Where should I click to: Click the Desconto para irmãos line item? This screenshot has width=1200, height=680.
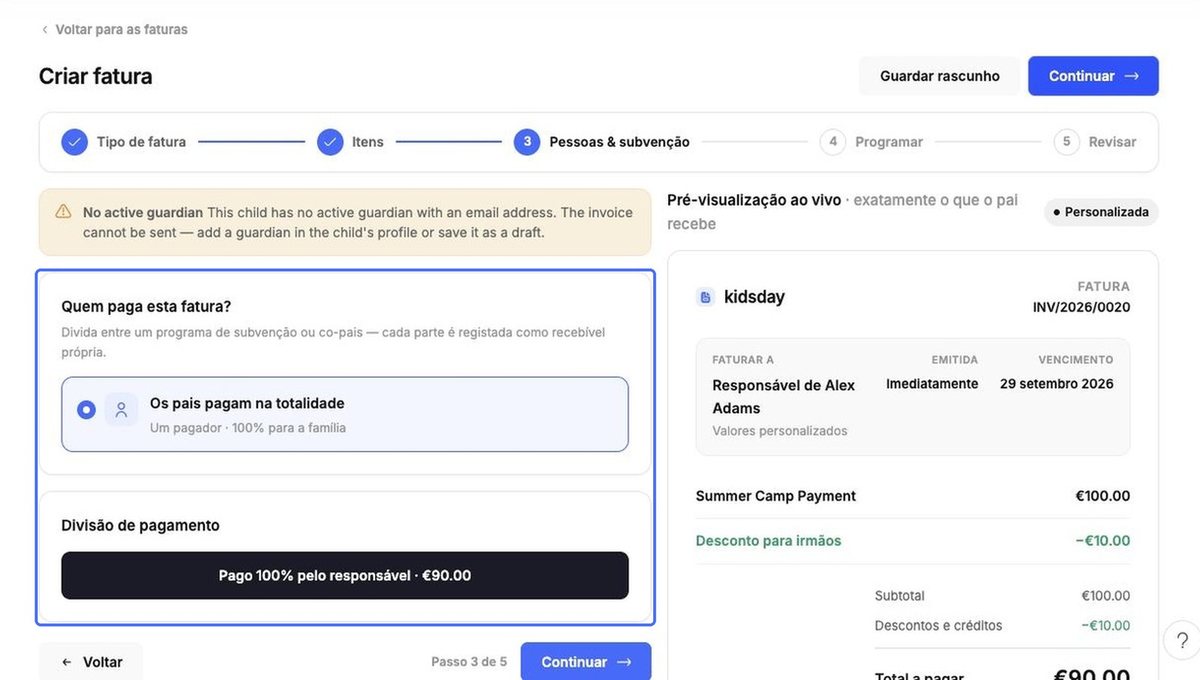click(x=913, y=541)
